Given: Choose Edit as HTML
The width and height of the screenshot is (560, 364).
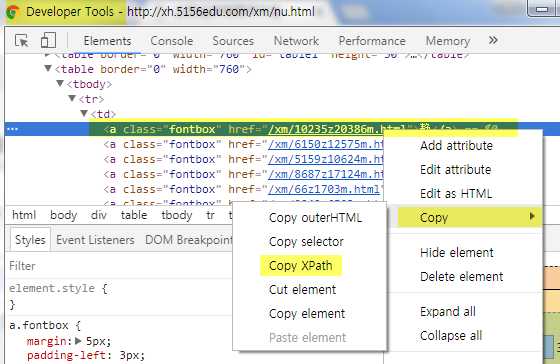Looking at the screenshot, I should [x=456, y=193].
